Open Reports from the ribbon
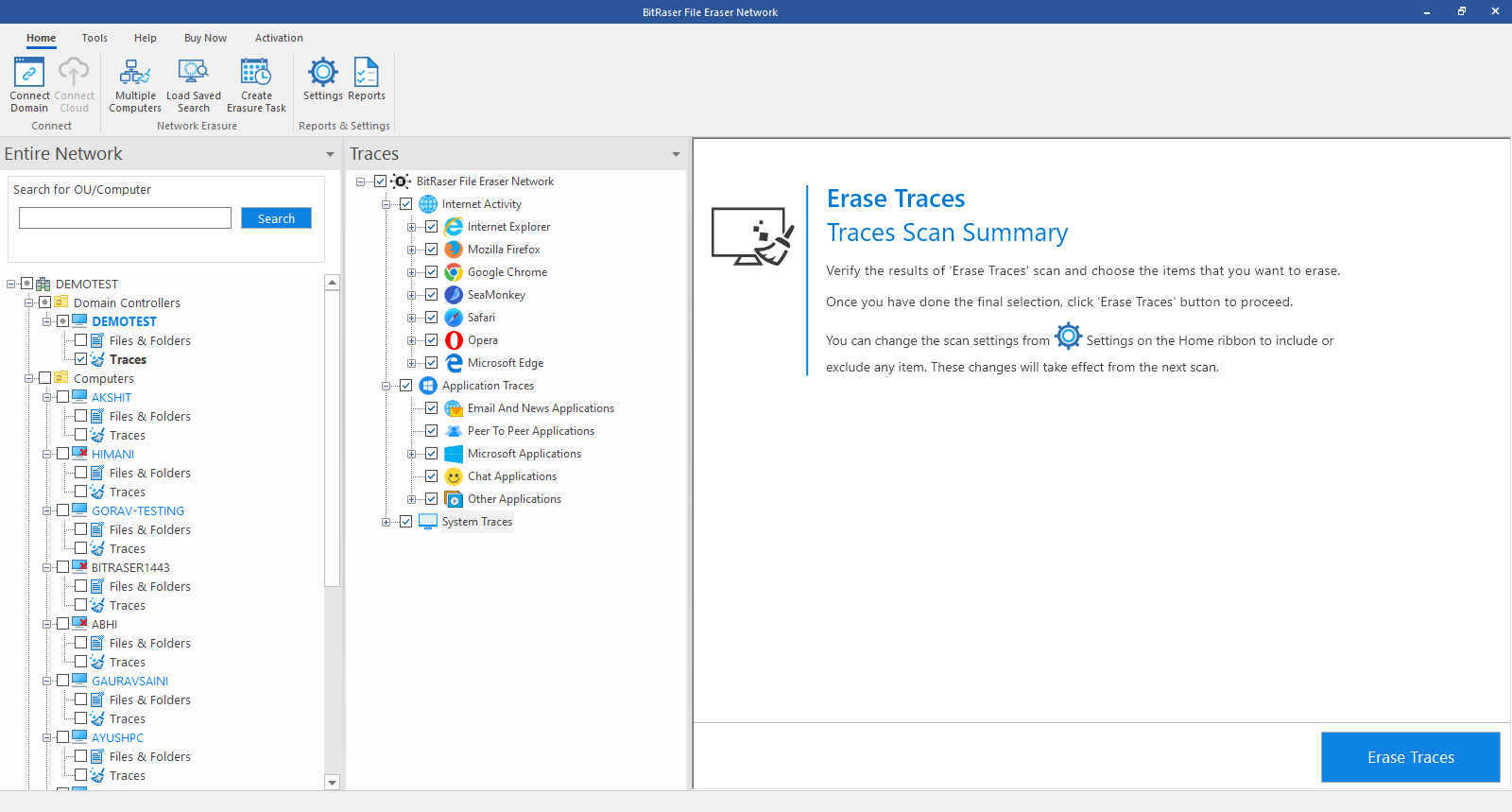This screenshot has width=1512, height=812. [367, 73]
